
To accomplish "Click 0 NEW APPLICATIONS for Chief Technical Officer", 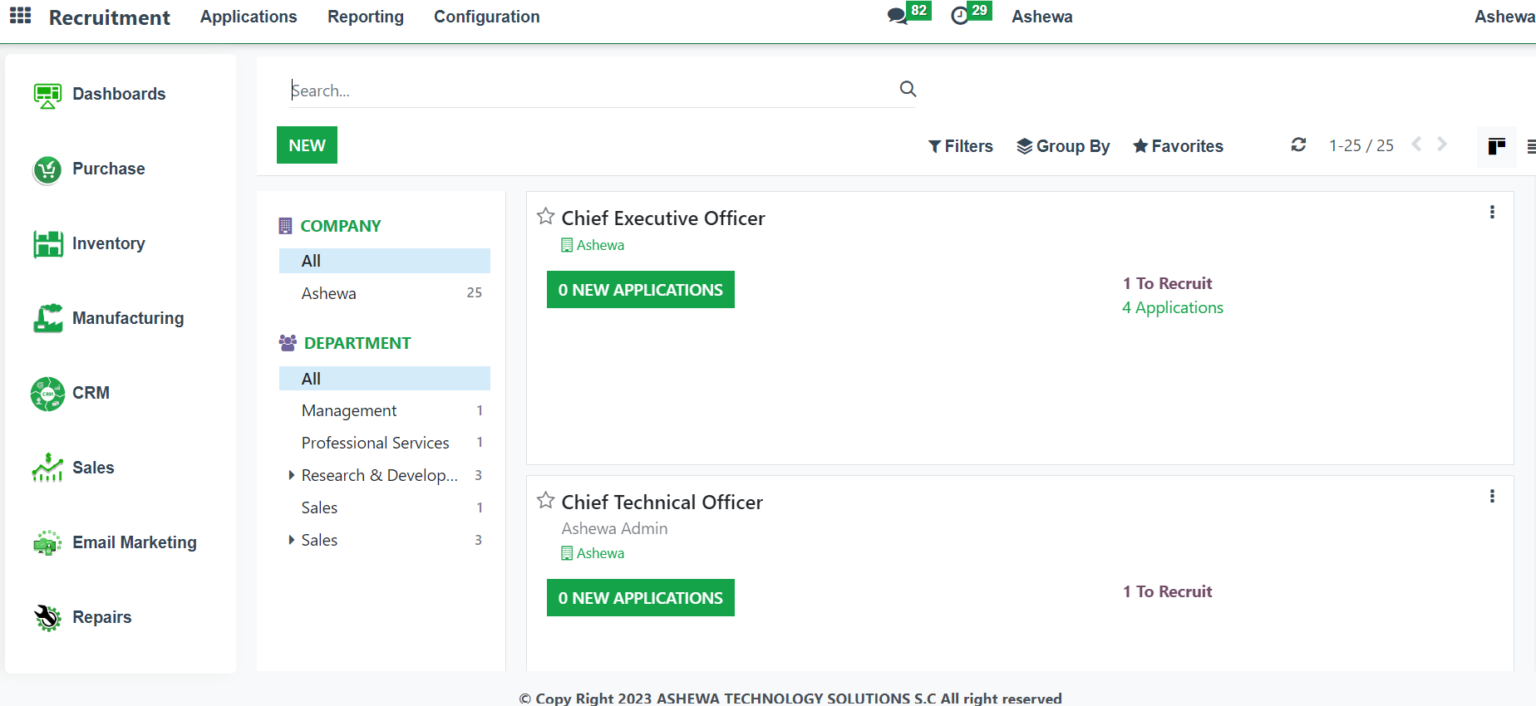I will (x=641, y=598).
